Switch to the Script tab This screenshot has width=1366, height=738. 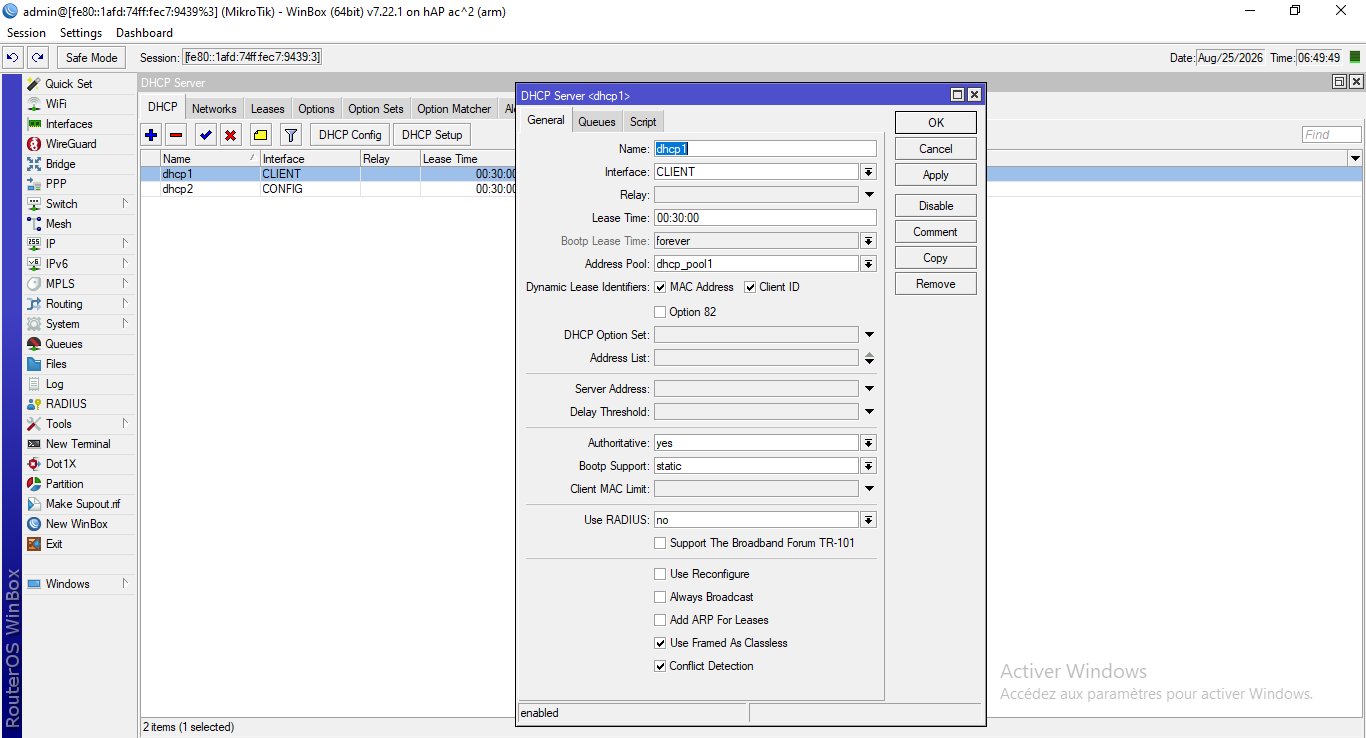643,121
